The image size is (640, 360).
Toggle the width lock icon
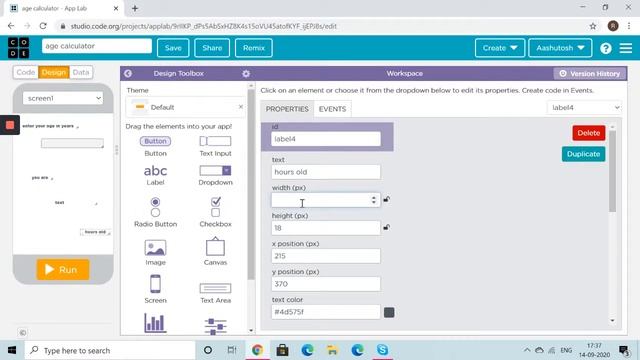pos(386,200)
